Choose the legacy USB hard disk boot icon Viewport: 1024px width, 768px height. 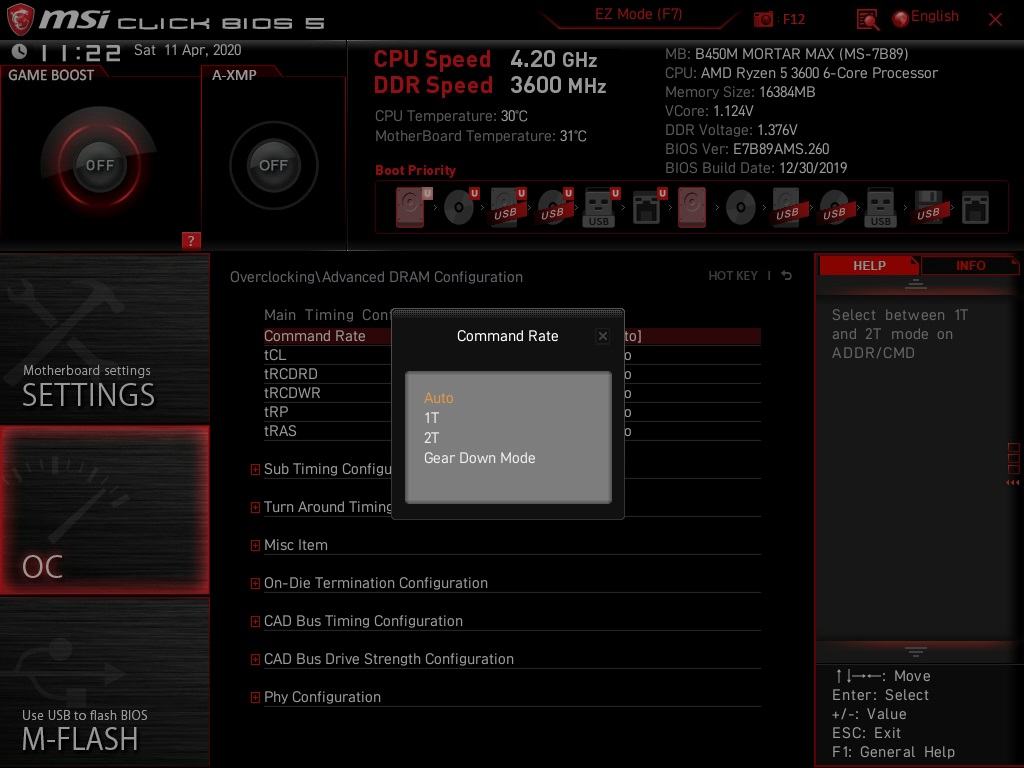pyautogui.click(x=788, y=207)
